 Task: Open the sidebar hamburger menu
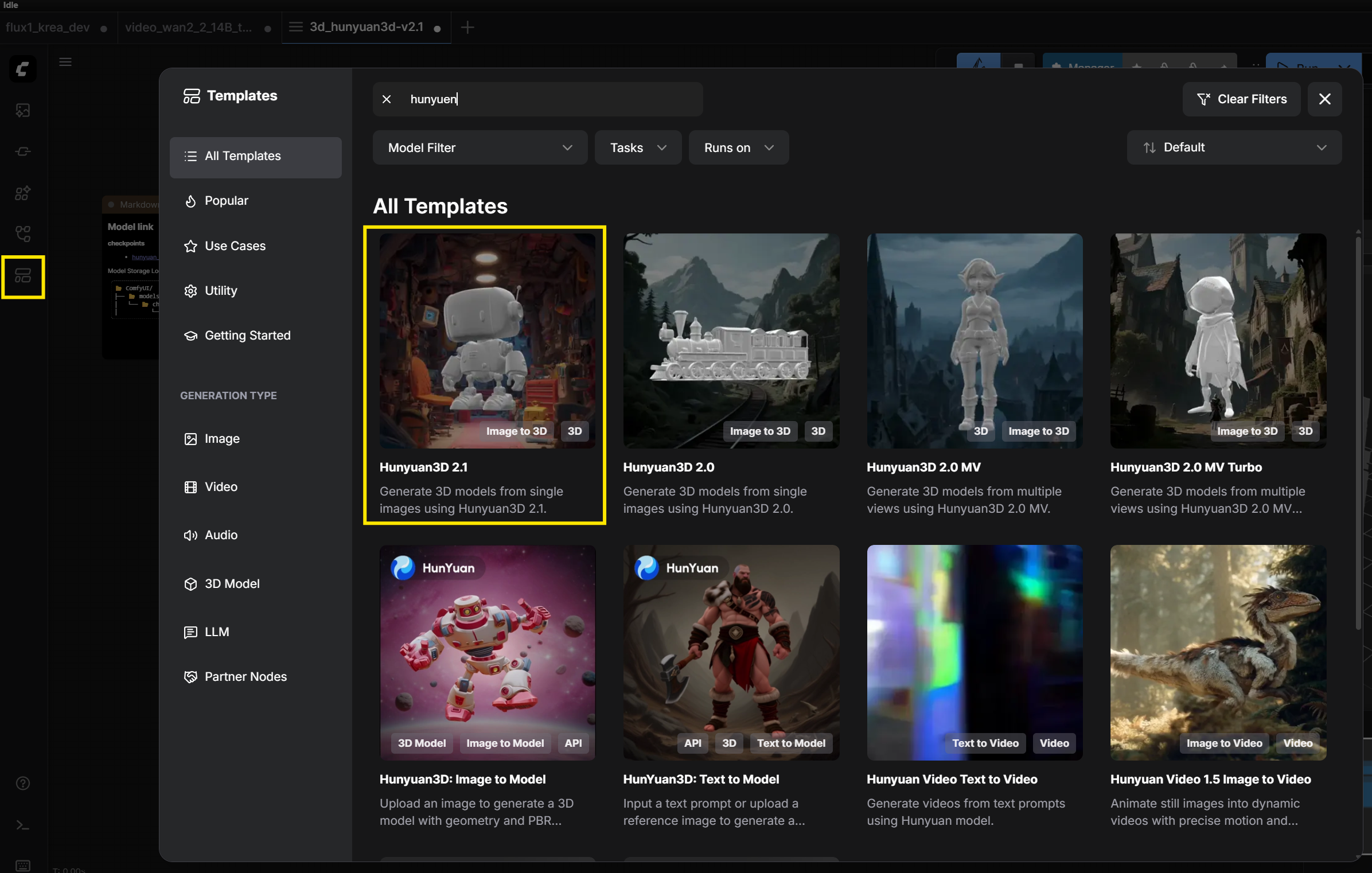(65, 62)
